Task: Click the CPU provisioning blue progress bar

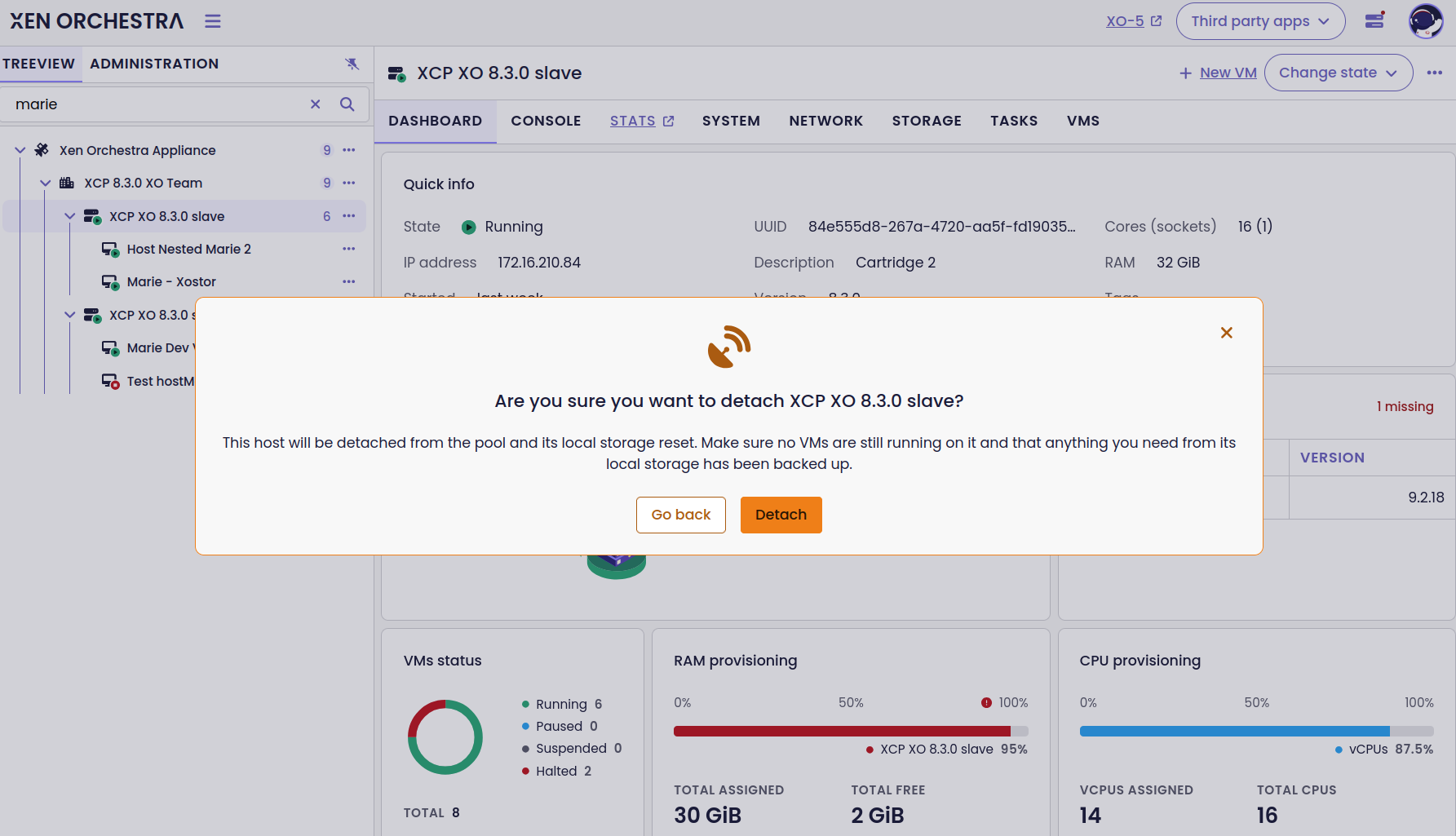Action: coord(1234,731)
